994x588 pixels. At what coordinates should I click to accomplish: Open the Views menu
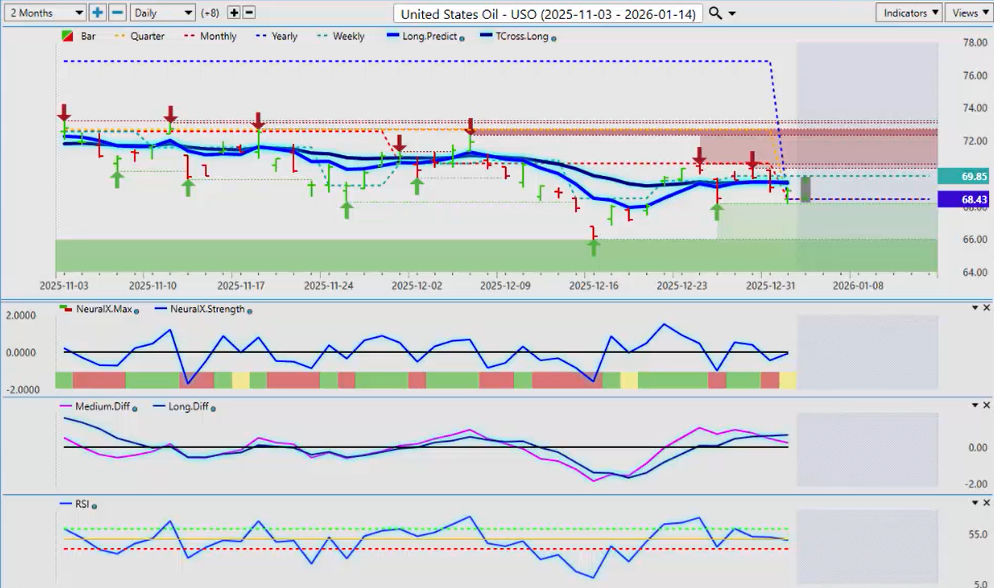(x=966, y=13)
